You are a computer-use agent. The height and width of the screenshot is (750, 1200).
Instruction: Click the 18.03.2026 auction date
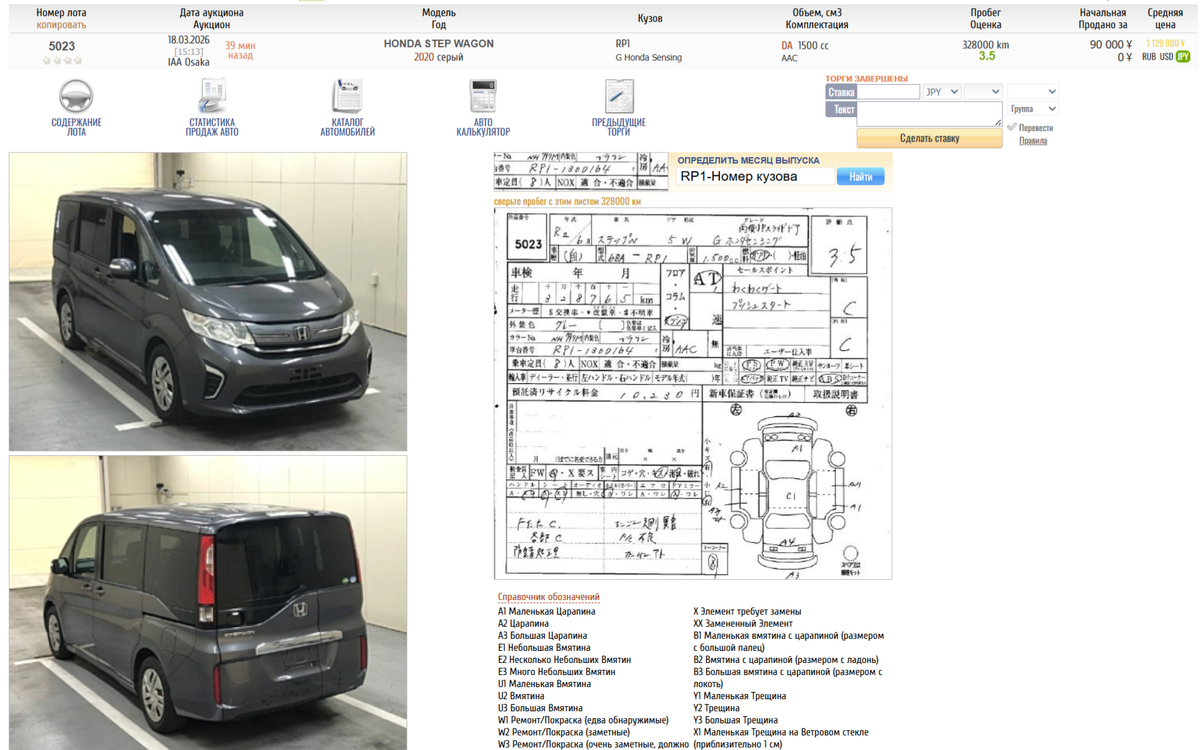tap(188, 40)
